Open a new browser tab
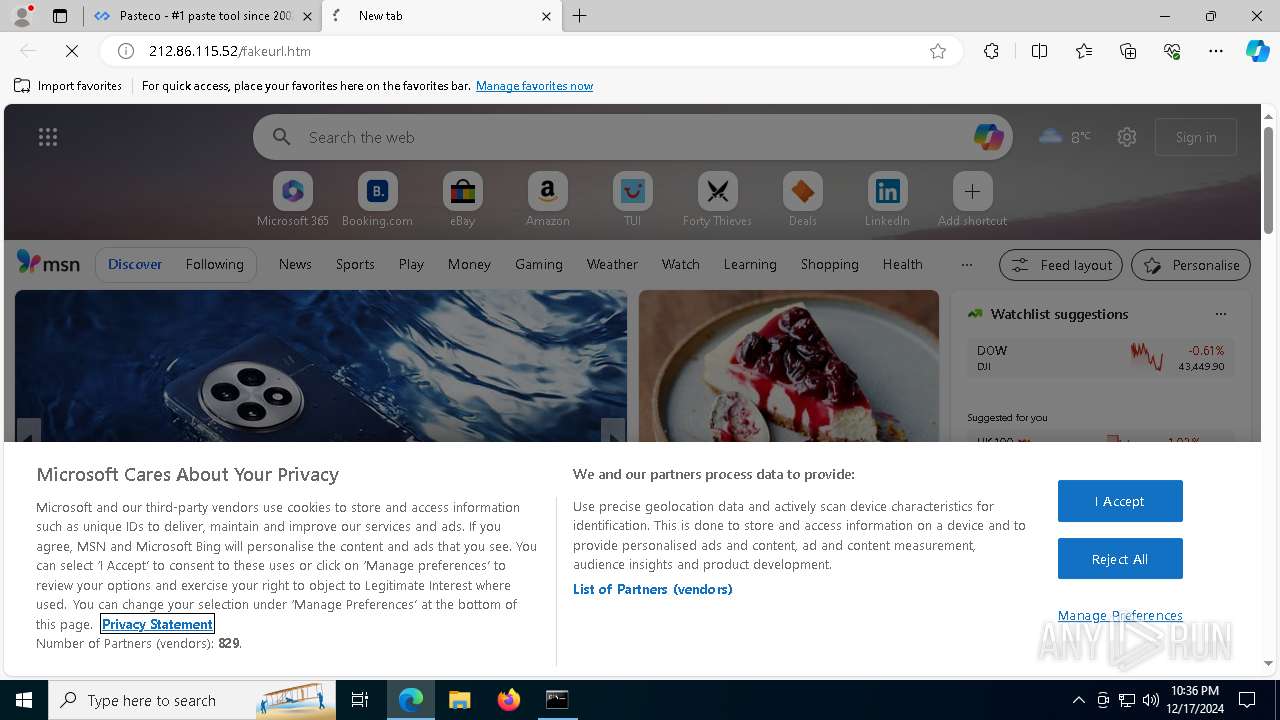 point(580,16)
